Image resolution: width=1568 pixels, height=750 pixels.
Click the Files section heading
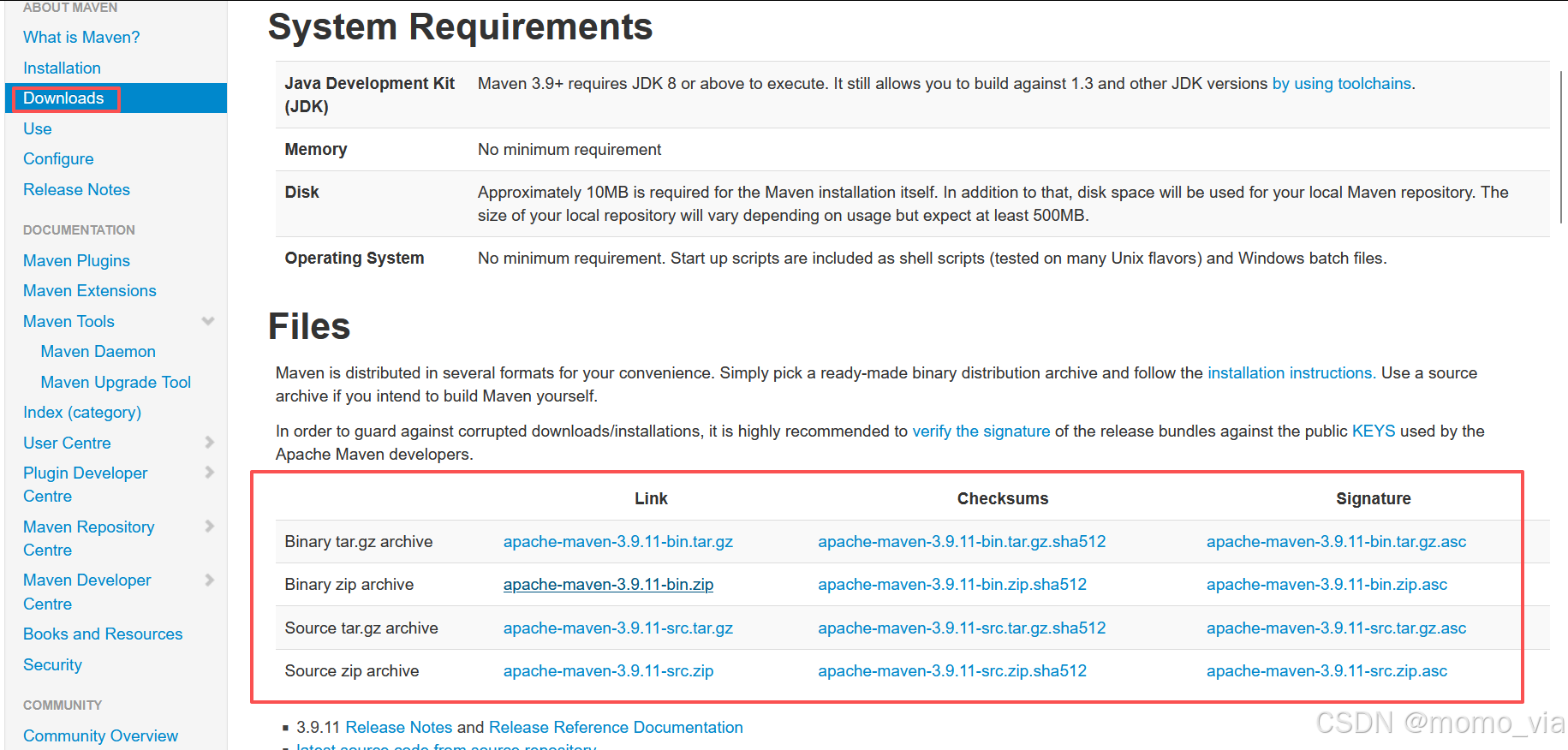click(x=309, y=326)
